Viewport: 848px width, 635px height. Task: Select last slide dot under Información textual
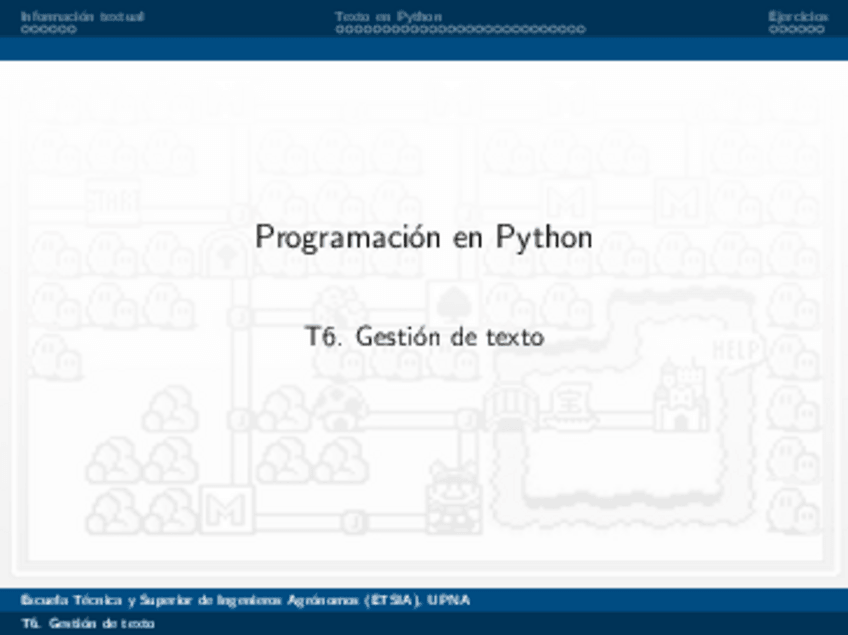[72, 30]
